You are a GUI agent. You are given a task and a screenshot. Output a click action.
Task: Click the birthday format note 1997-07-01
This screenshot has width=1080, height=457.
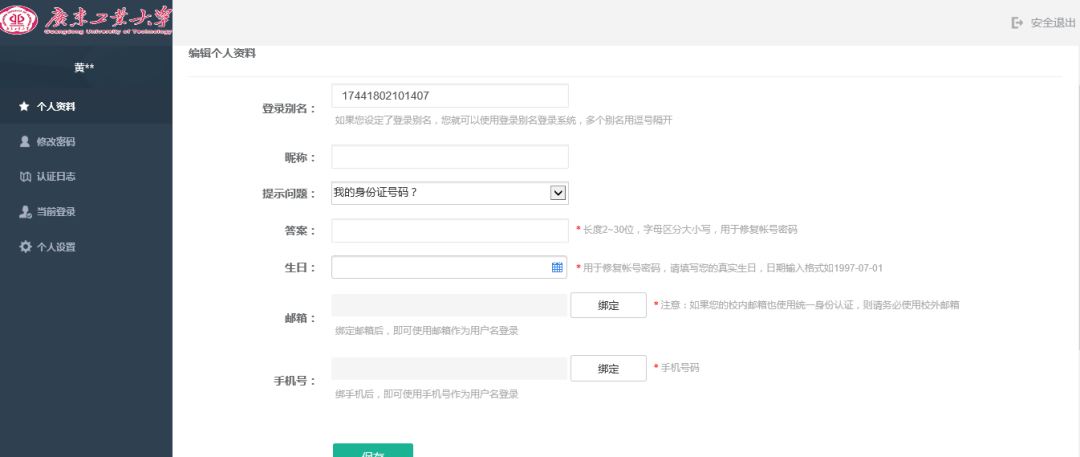pos(733,267)
